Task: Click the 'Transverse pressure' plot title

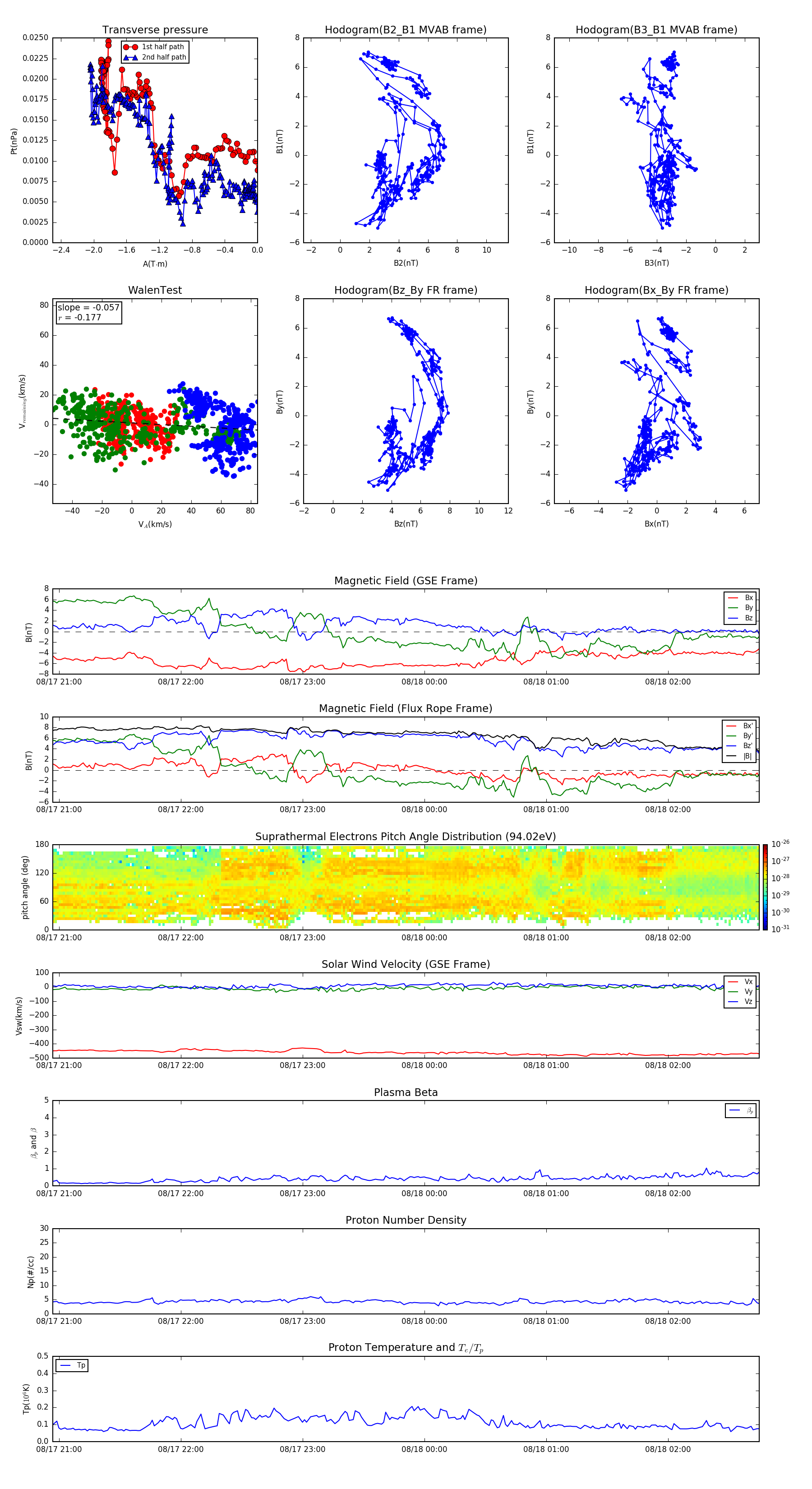Action: [x=155, y=30]
